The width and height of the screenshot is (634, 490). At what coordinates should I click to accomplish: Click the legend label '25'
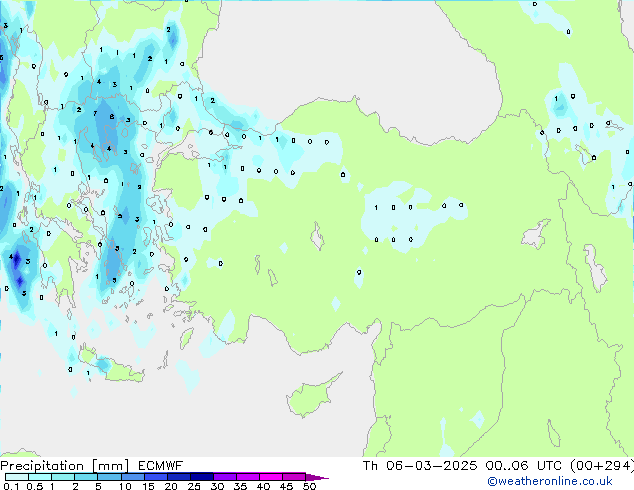194,486
